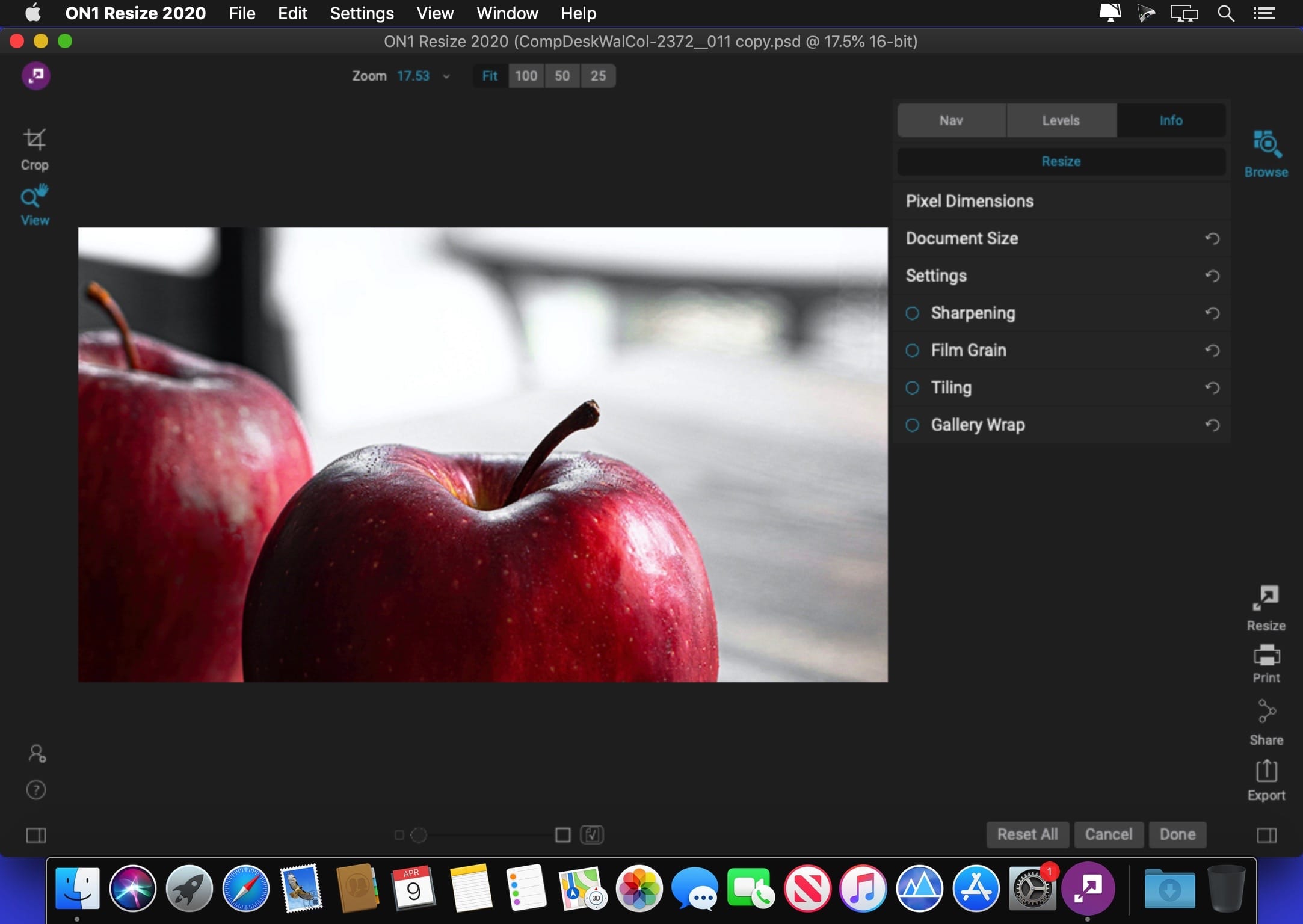This screenshot has width=1303, height=924.
Task: Click the thumbnail size slider handle
Action: [419, 835]
